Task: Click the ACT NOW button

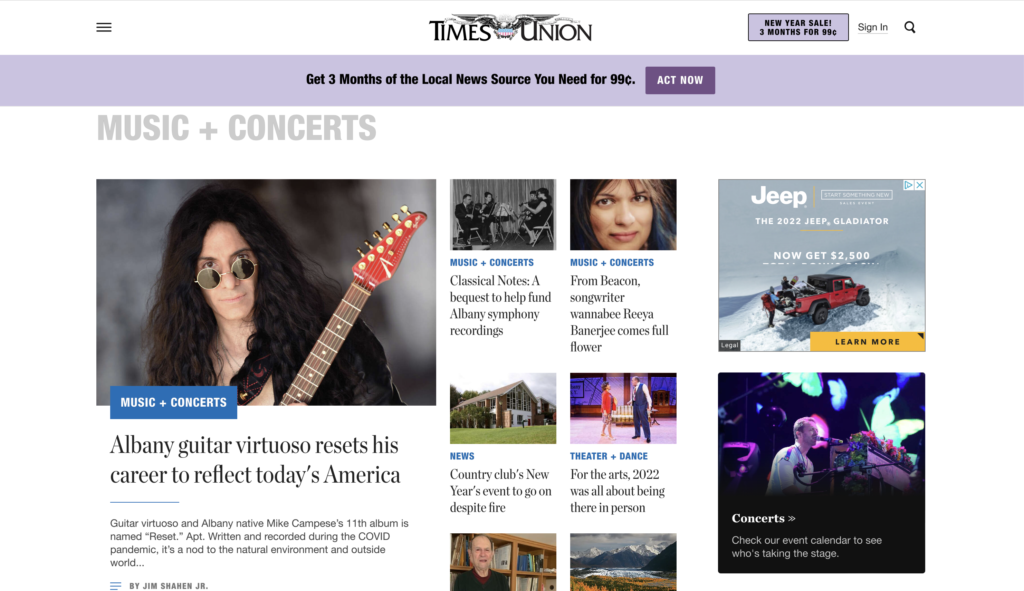Action: coord(680,80)
